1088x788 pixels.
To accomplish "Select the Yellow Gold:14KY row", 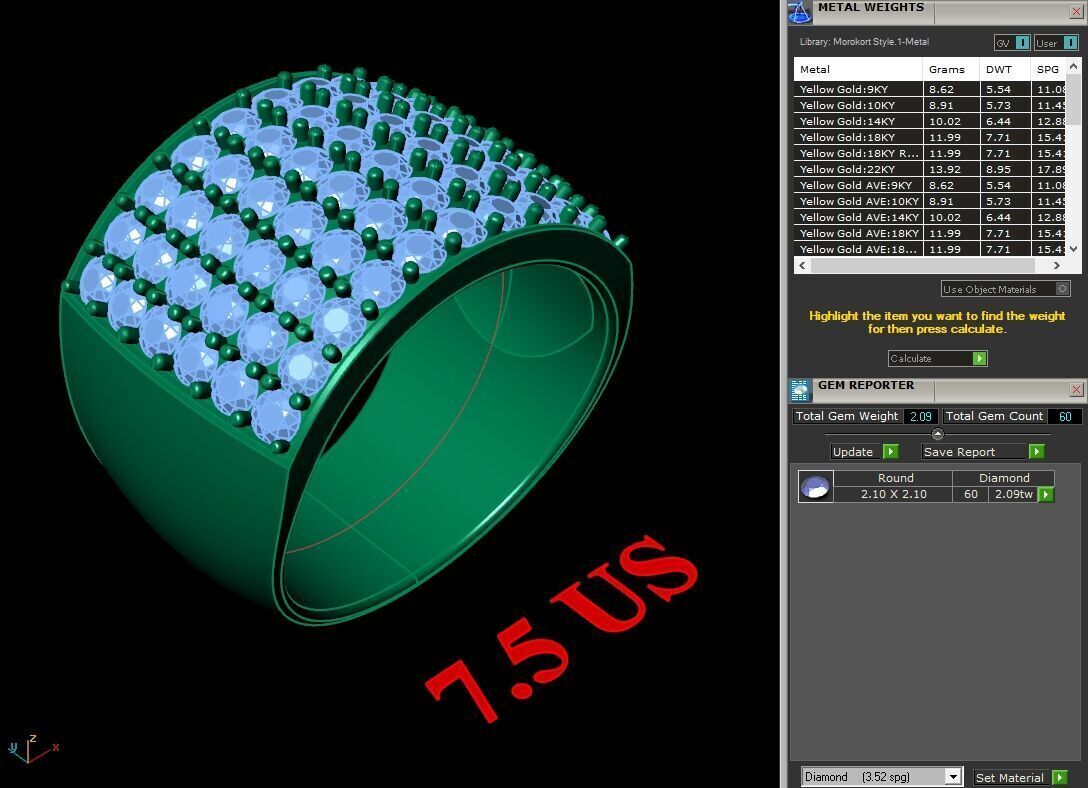I will (x=930, y=121).
